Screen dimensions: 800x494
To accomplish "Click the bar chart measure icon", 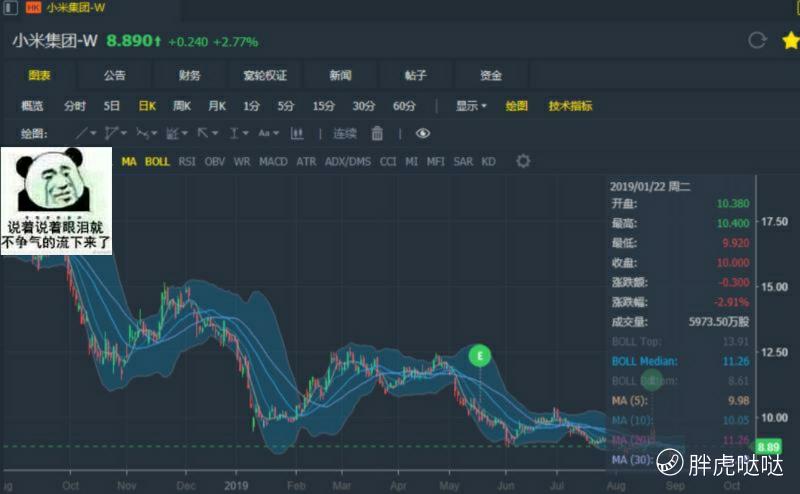I will (296, 133).
